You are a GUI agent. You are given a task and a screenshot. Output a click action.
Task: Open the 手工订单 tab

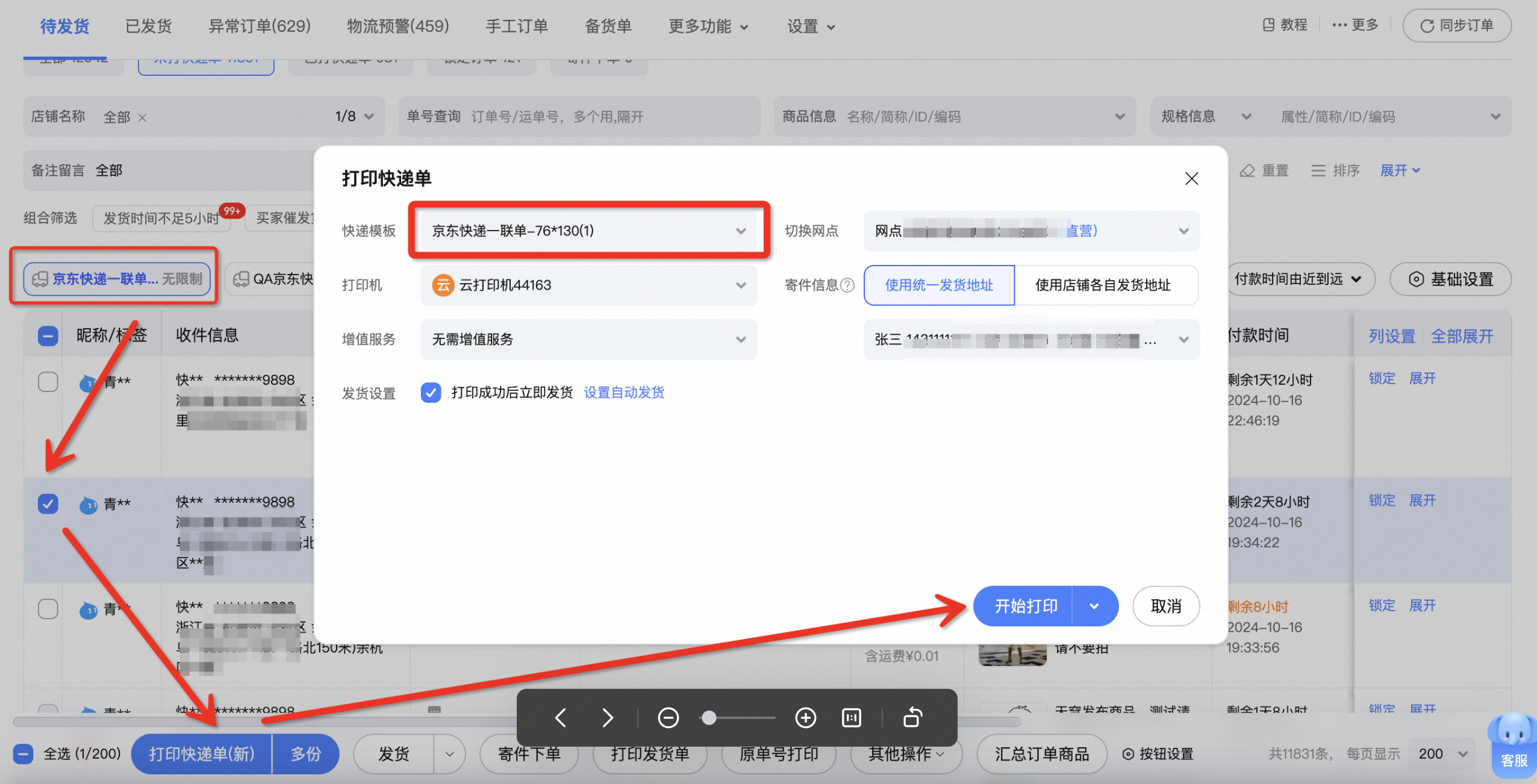[517, 26]
